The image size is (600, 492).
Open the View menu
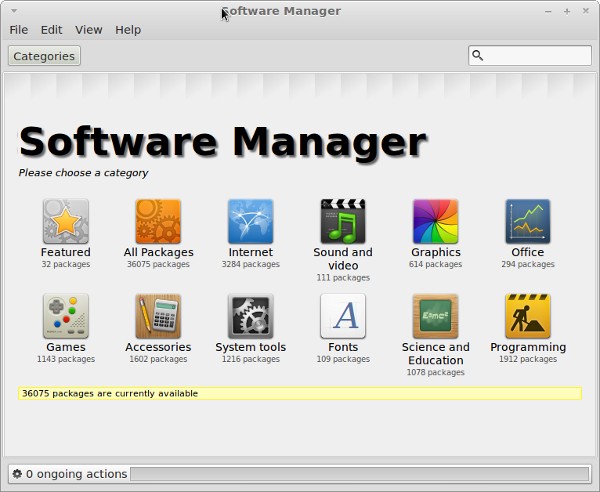pos(88,30)
